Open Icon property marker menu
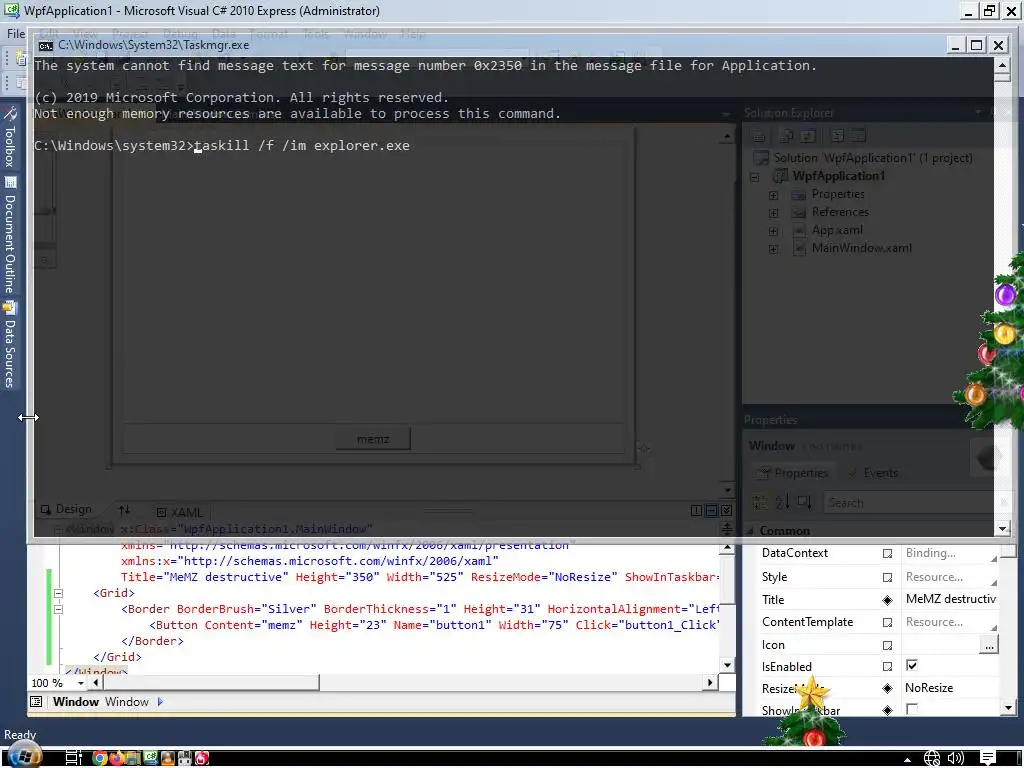The height and width of the screenshot is (768, 1024). click(x=888, y=645)
